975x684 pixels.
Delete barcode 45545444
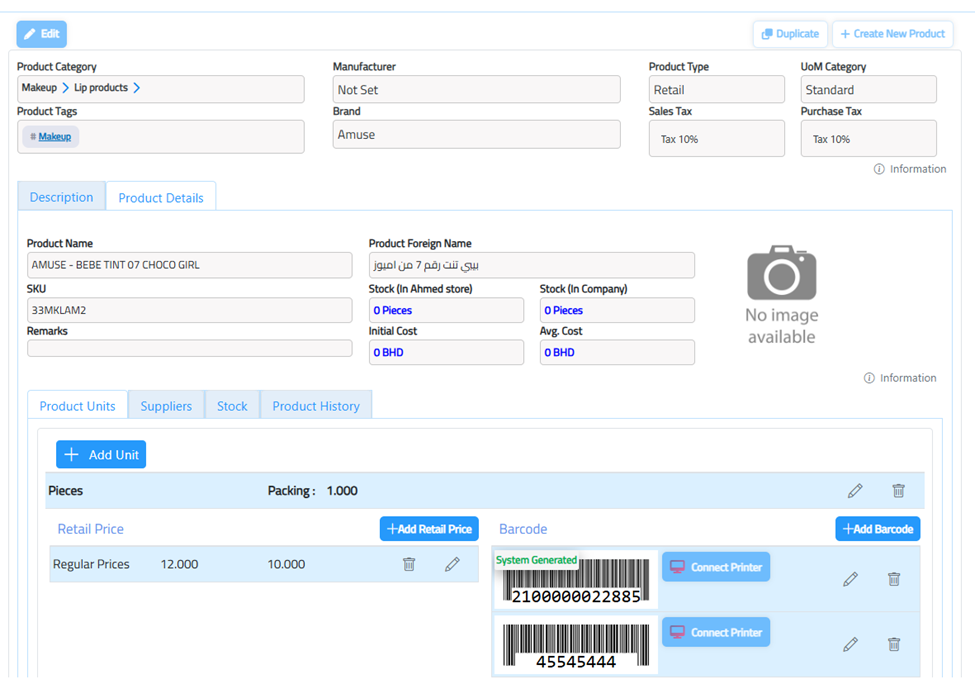(x=894, y=645)
